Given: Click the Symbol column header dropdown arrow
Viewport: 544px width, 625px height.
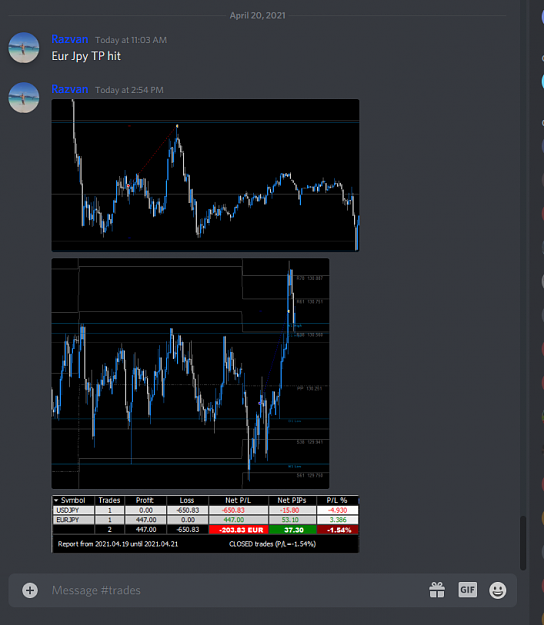Looking at the screenshot, I should click(56, 500).
